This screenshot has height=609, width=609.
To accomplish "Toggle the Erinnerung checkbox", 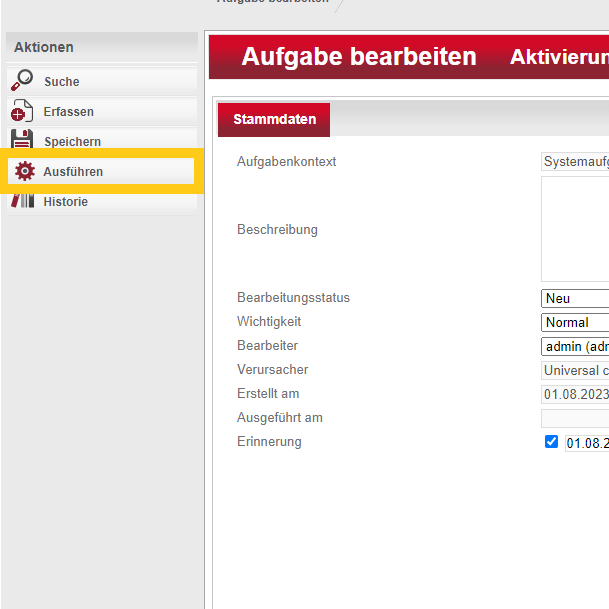I will coord(551,441).
